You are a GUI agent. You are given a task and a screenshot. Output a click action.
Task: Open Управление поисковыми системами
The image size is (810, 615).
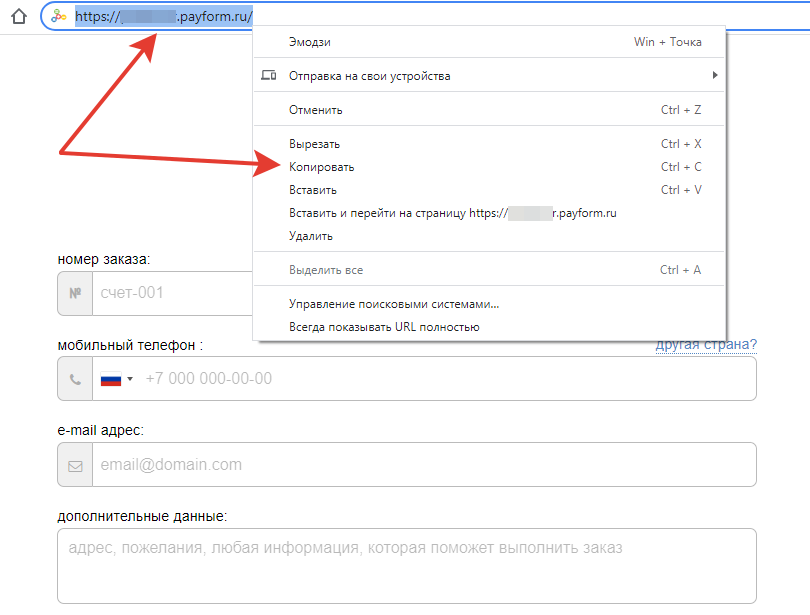pyautogui.click(x=489, y=304)
